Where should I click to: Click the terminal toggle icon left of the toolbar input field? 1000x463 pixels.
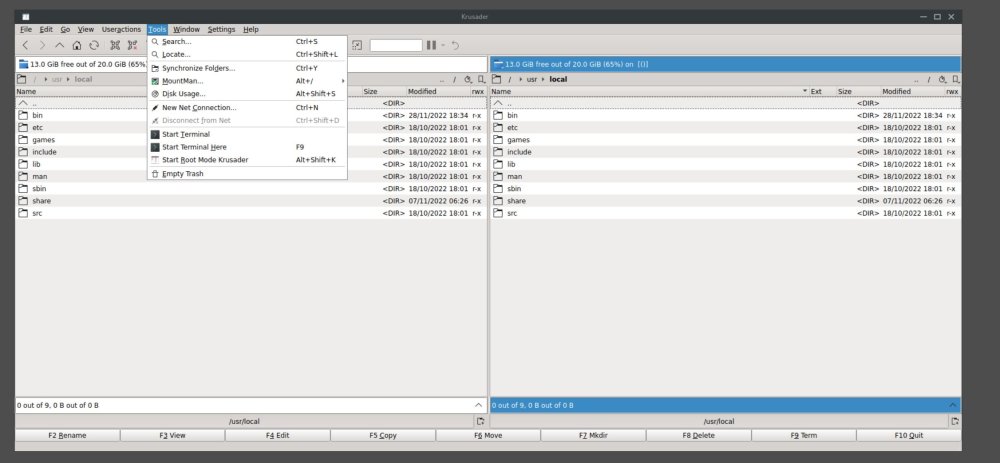(x=357, y=45)
